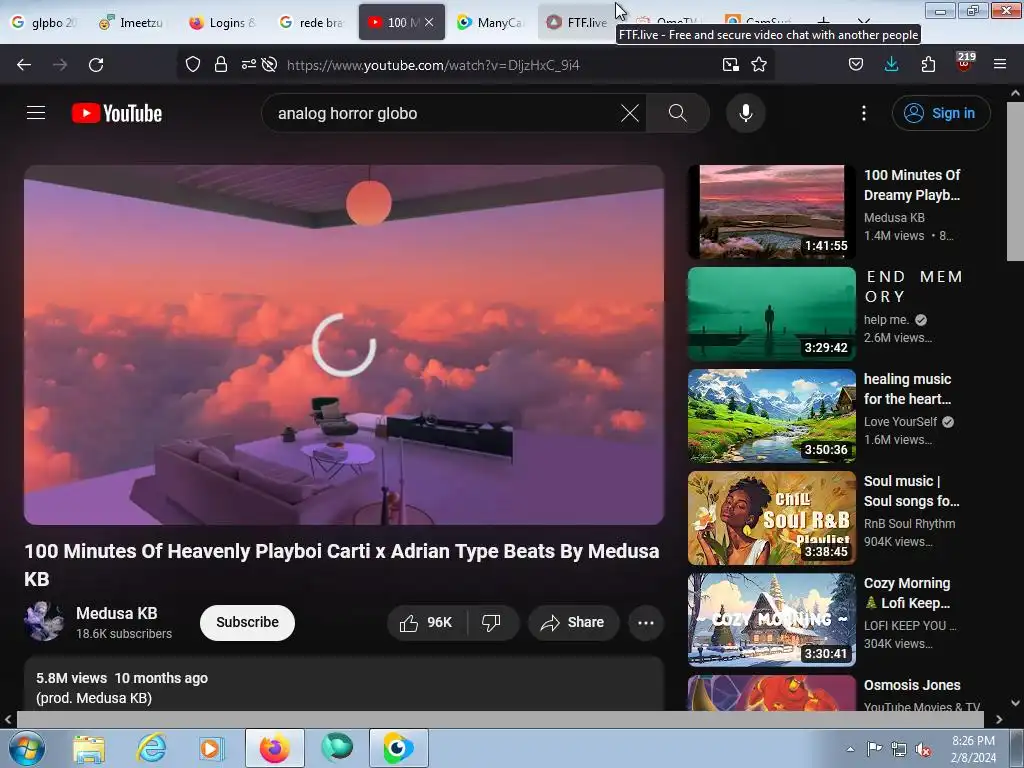1024x768 pixels.
Task: Show hidden system tray icons
Action: (850, 749)
